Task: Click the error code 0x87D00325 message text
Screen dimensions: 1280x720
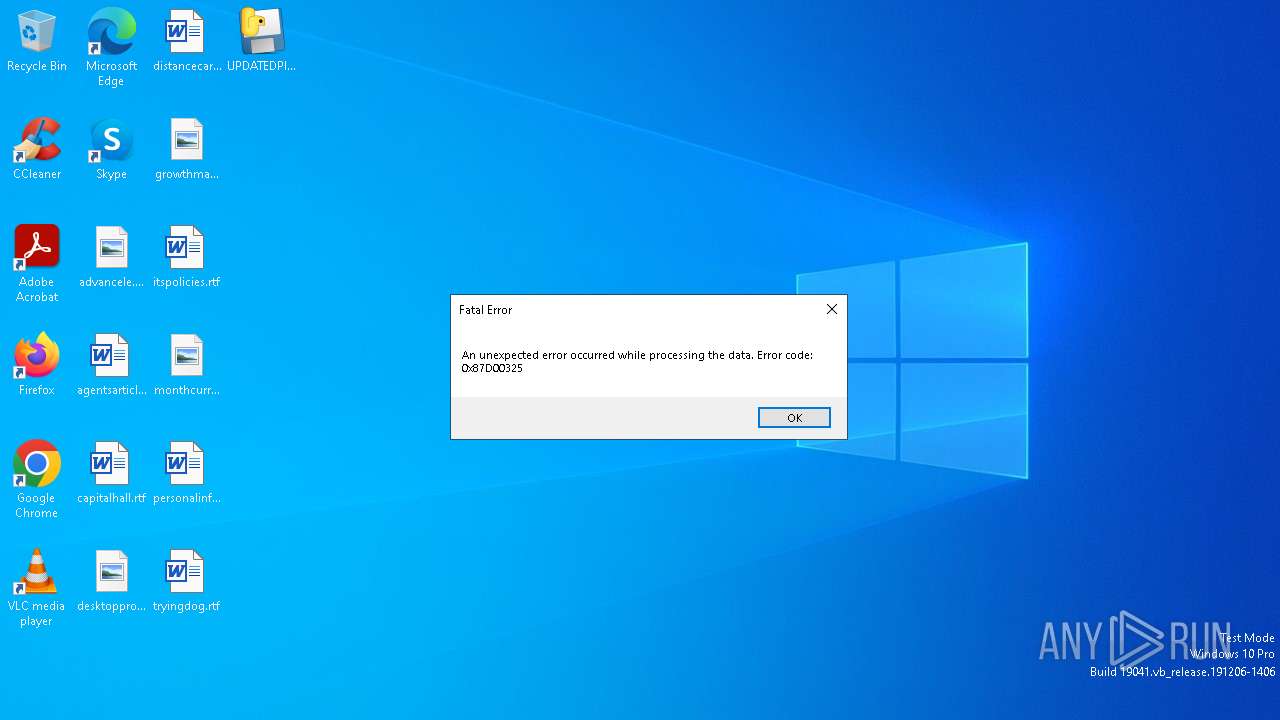Action: (637, 362)
